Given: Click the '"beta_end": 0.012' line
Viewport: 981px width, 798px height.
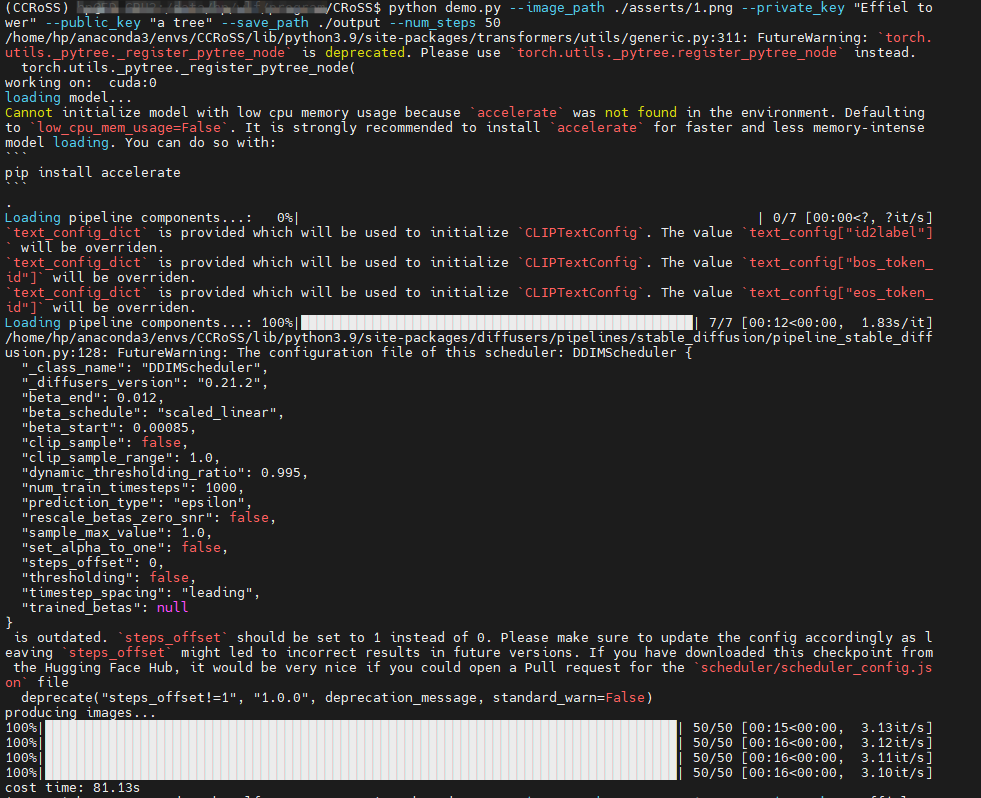Looking at the screenshot, I should click(x=93, y=398).
